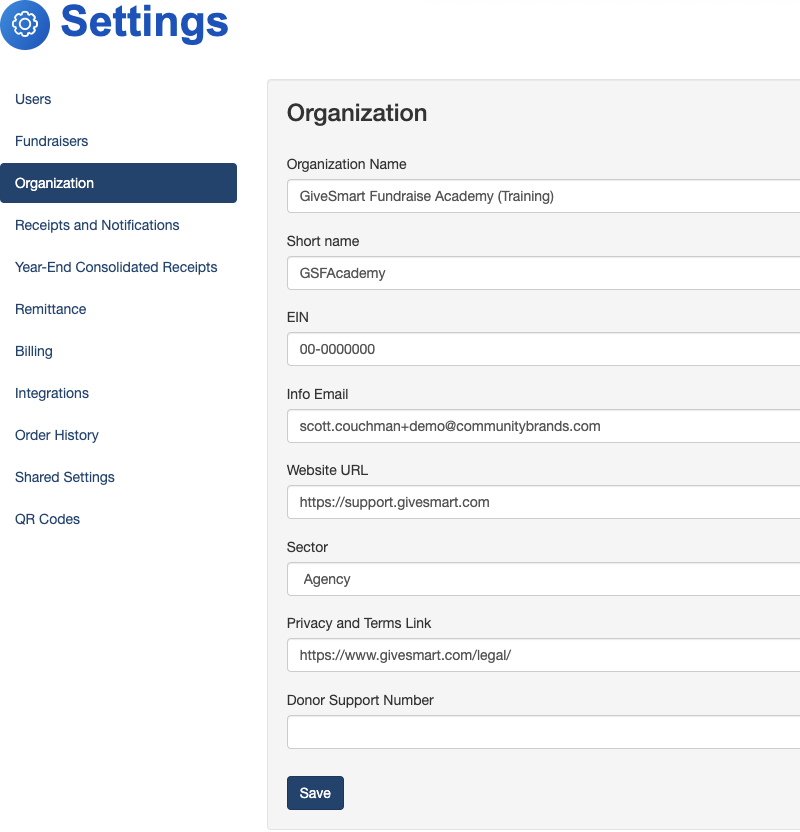
Task: Click the "Info Email" label
Action: [317, 394]
